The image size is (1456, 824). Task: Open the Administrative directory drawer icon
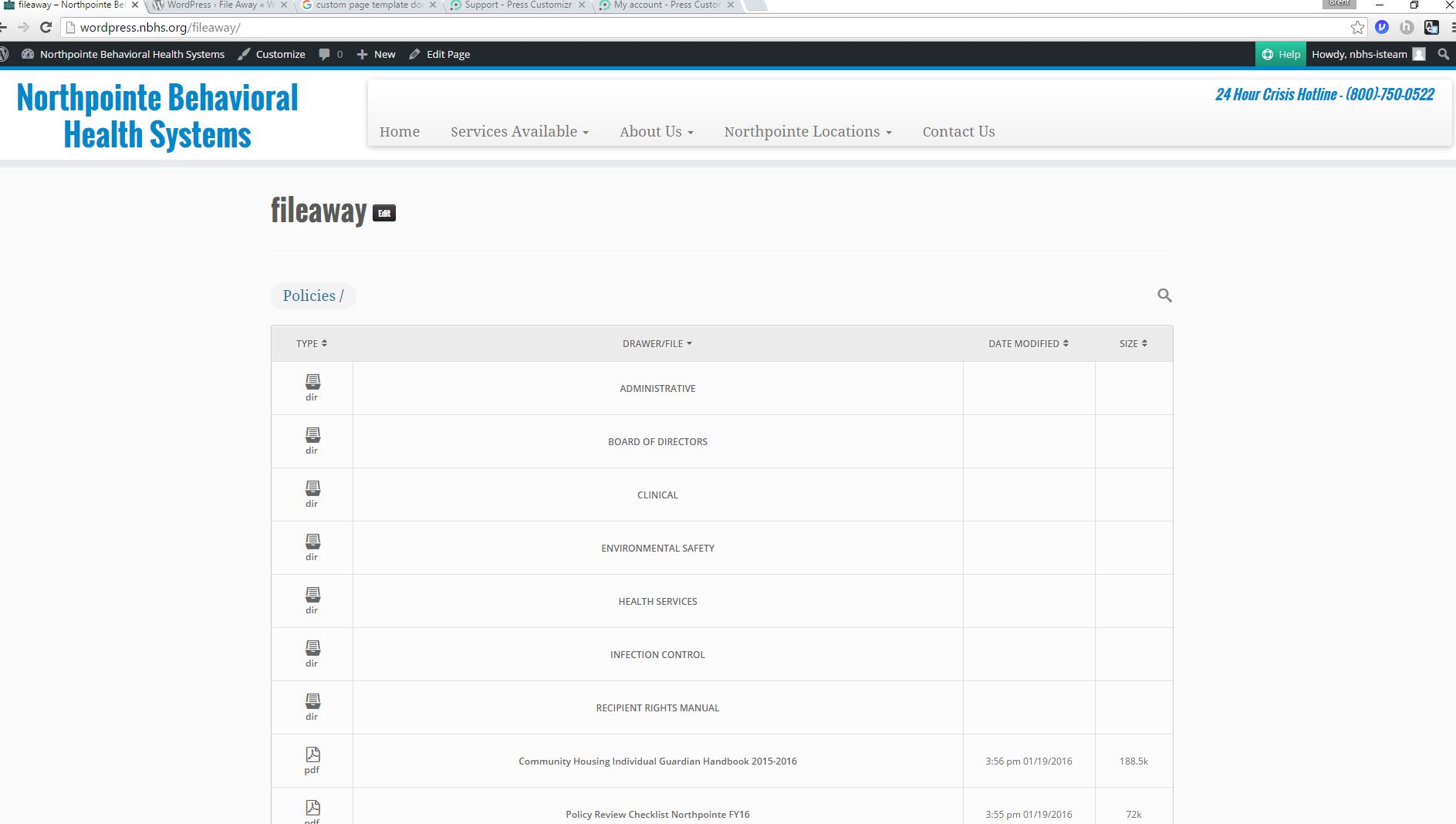[312, 382]
